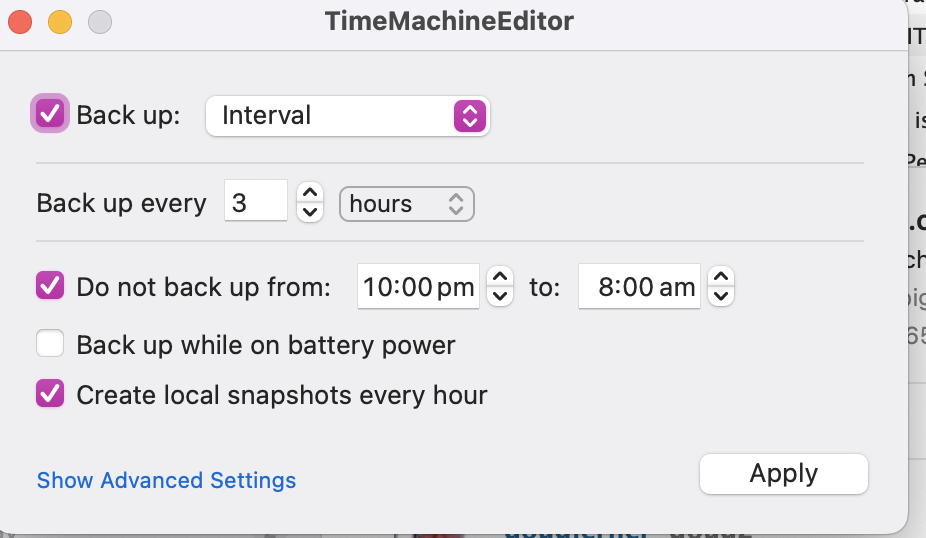
Task: Decrement start time with down stepper arrow
Action: coord(499,297)
